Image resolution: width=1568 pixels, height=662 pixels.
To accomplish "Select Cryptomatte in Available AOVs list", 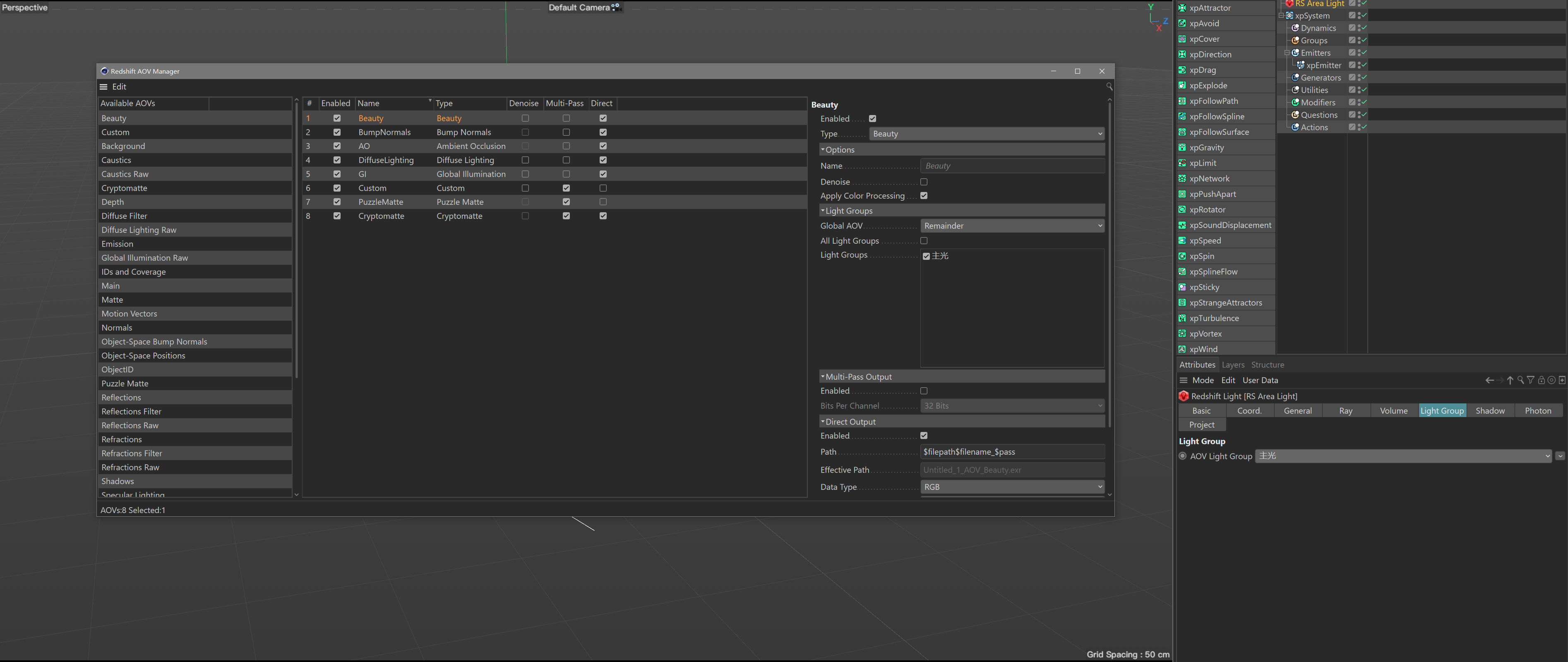I will click(x=195, y=188).
